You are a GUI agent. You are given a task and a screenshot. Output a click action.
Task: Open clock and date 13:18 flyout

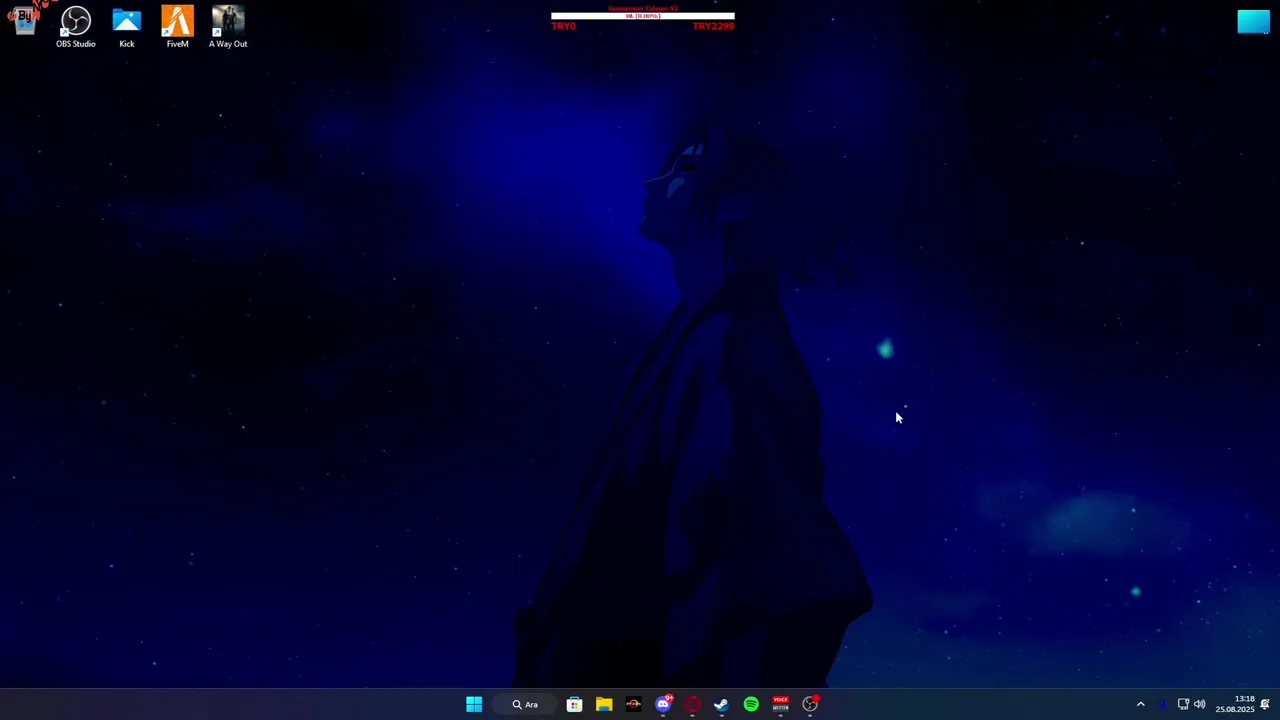(x=1235, y=704)
